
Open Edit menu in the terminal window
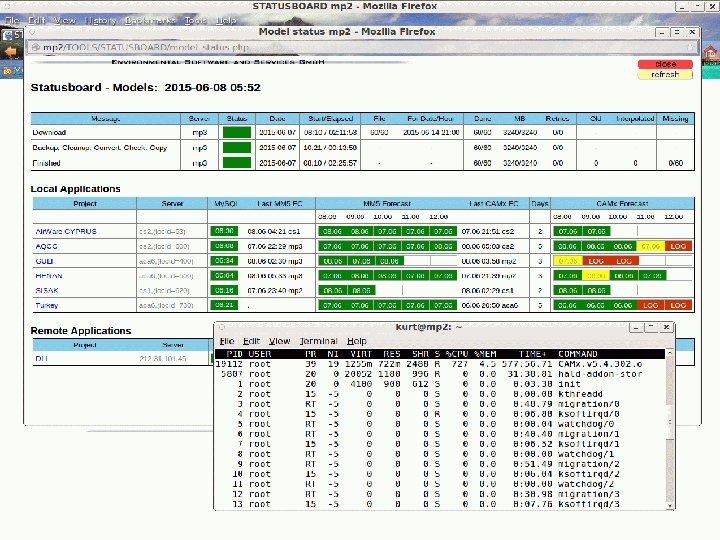click(251, 341)
